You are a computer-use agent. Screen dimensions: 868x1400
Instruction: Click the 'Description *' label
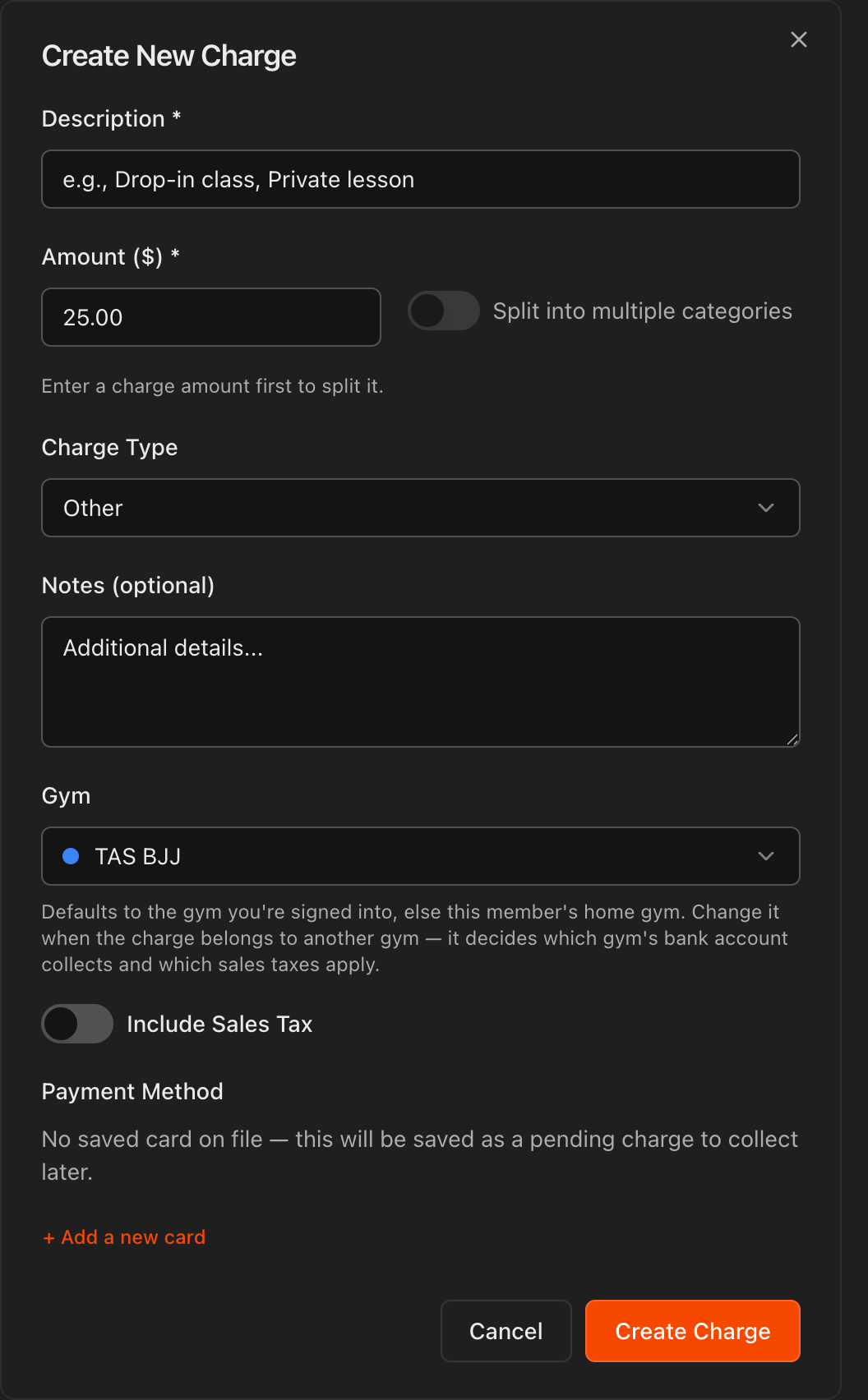(112, 118)
